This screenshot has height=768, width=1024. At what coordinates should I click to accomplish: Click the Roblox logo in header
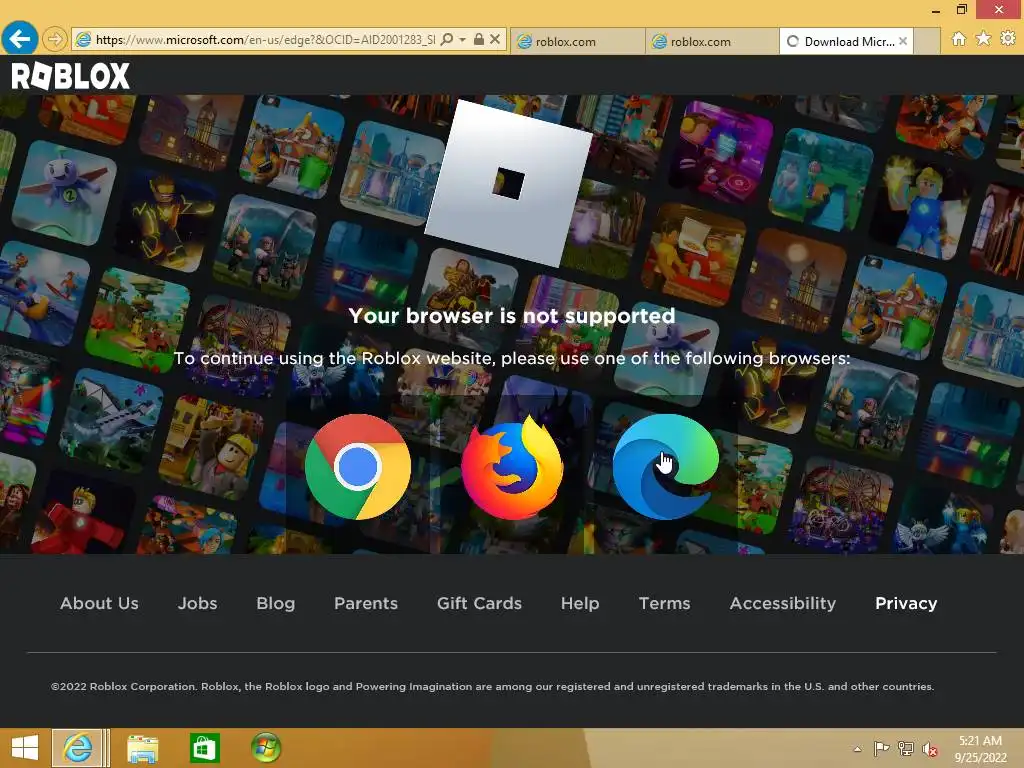71,76
